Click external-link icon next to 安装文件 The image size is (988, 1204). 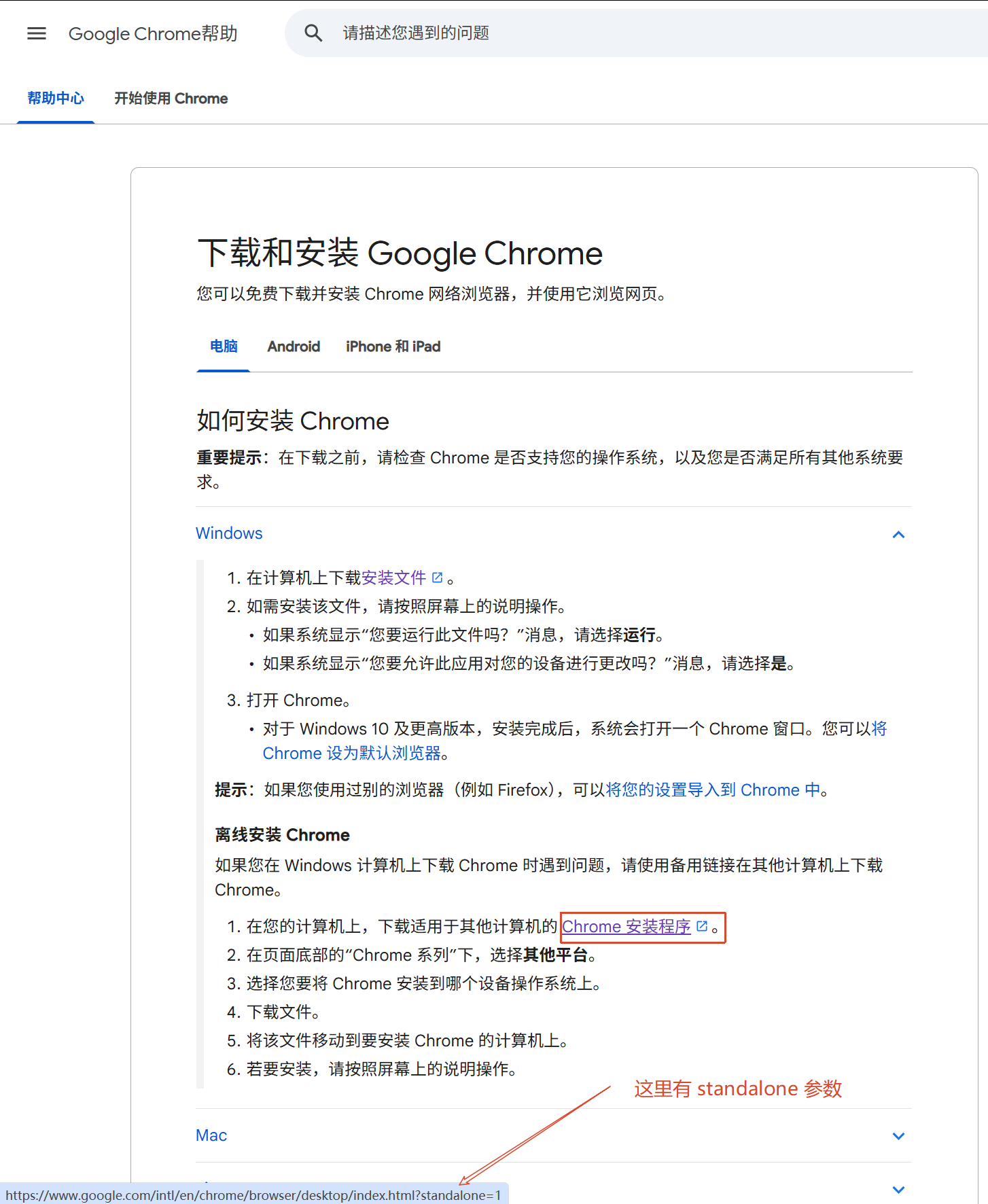click(x=437, y=578)
